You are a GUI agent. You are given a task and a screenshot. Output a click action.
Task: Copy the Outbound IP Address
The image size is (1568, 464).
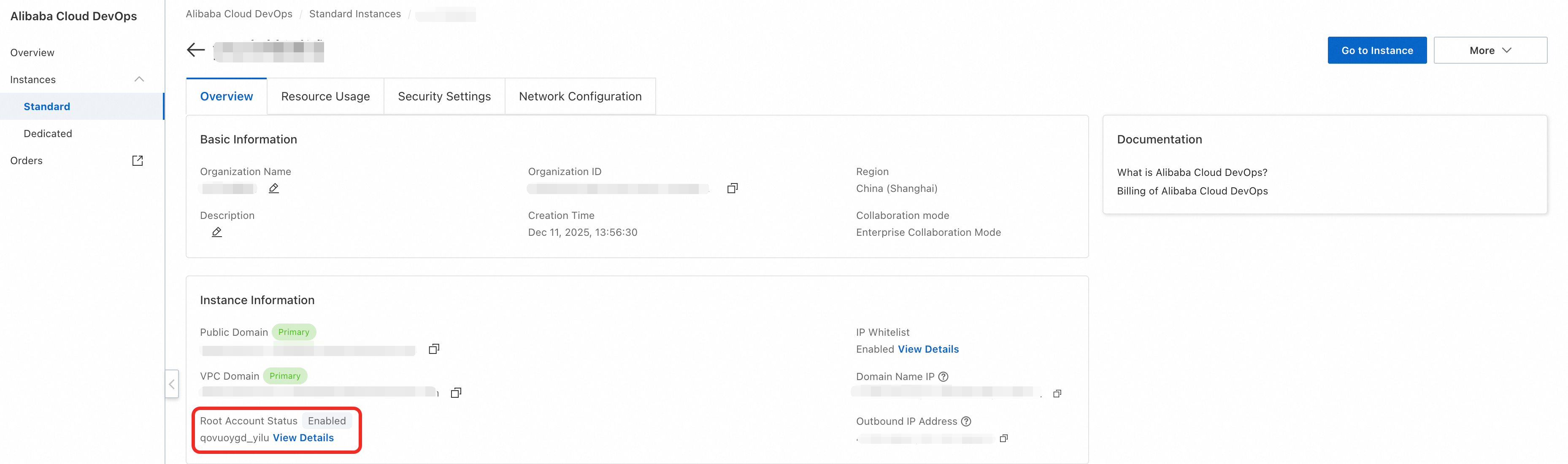pos(1004,438)
